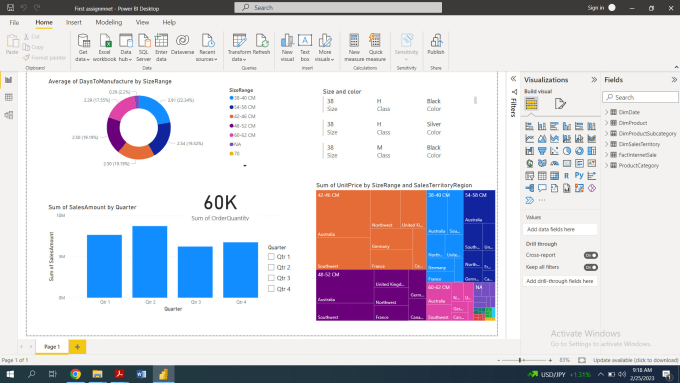Select the funnel chart visual
This screenshot has width=680, height=383.
(542, 151)
